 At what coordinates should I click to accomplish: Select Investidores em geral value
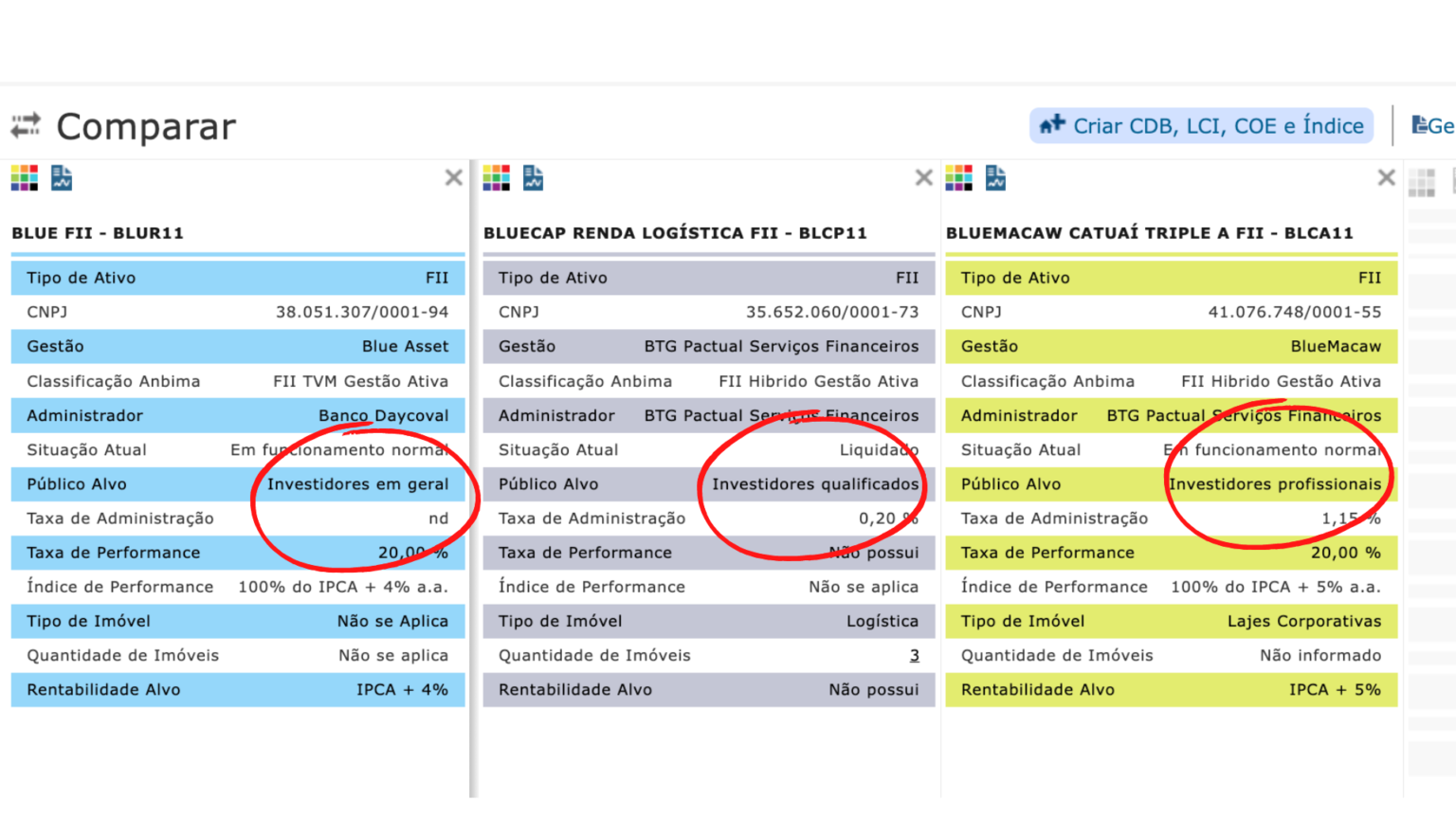click(358, 483)
